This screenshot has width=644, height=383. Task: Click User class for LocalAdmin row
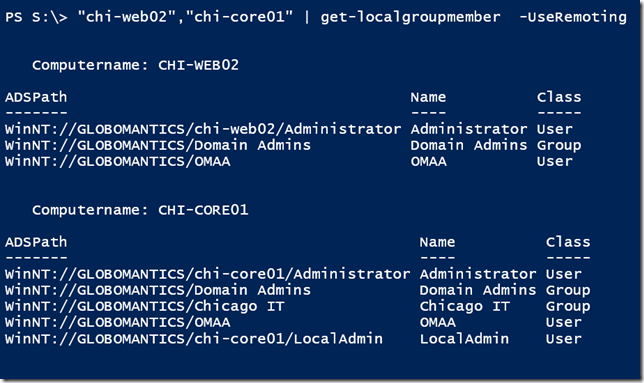564,339
